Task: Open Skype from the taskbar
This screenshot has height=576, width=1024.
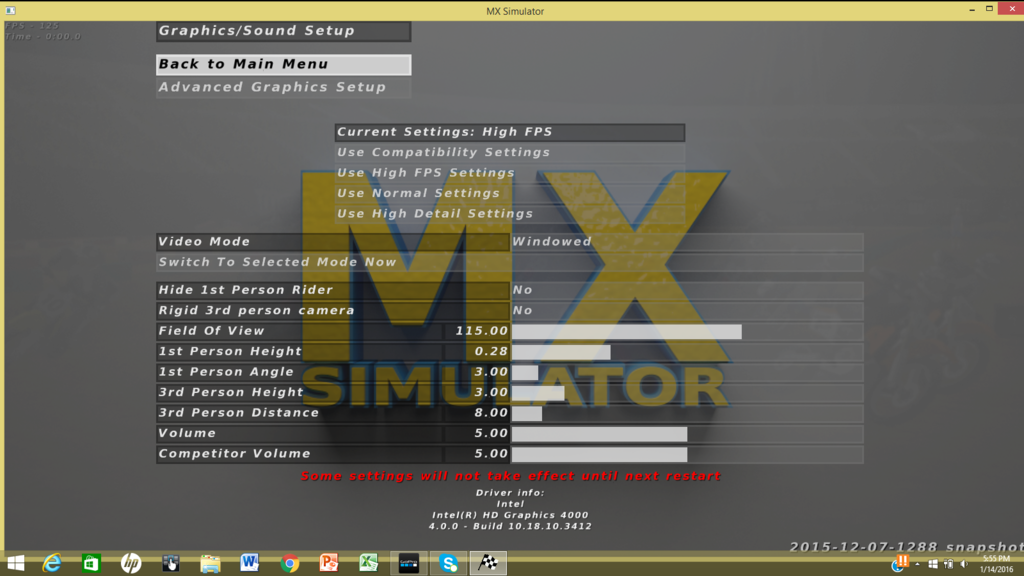Action: (448, 563)
